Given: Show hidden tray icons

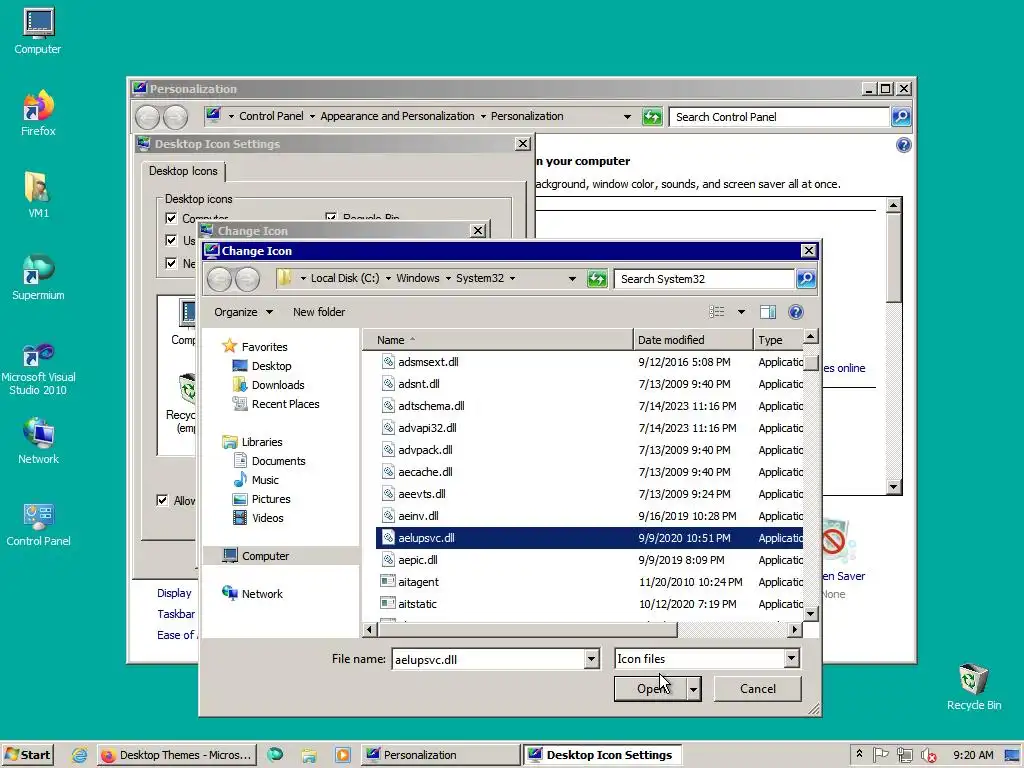Looking at the screenshot, I should [x=859, y=754].
